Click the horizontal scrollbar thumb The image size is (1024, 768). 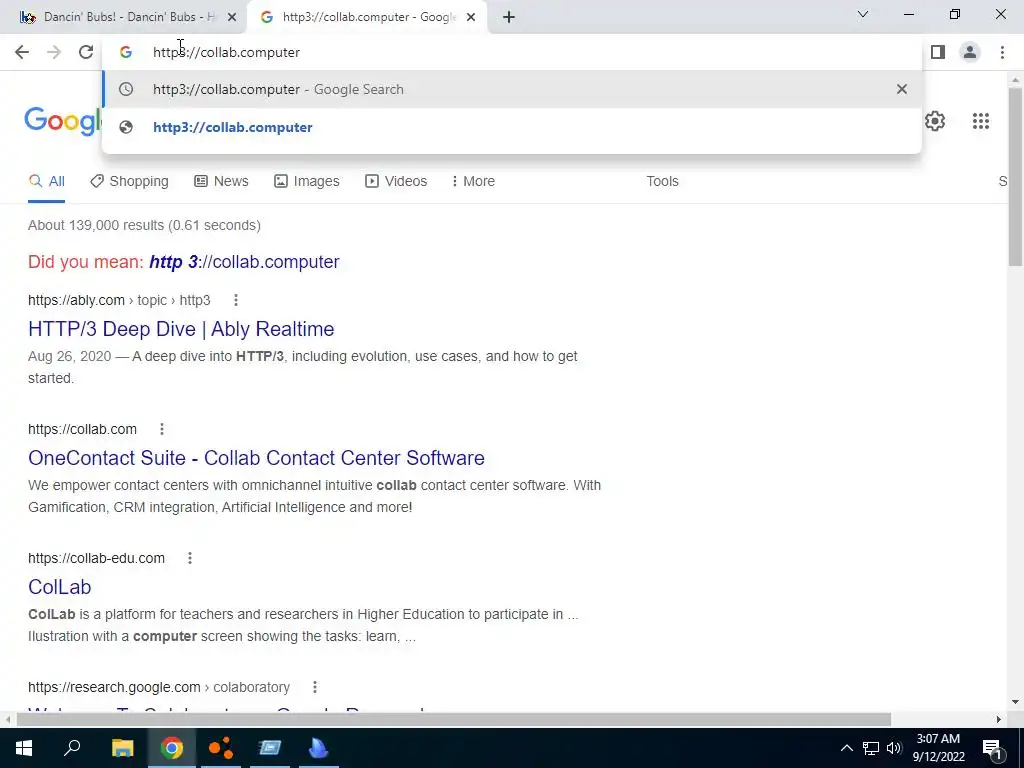point(454,720)
